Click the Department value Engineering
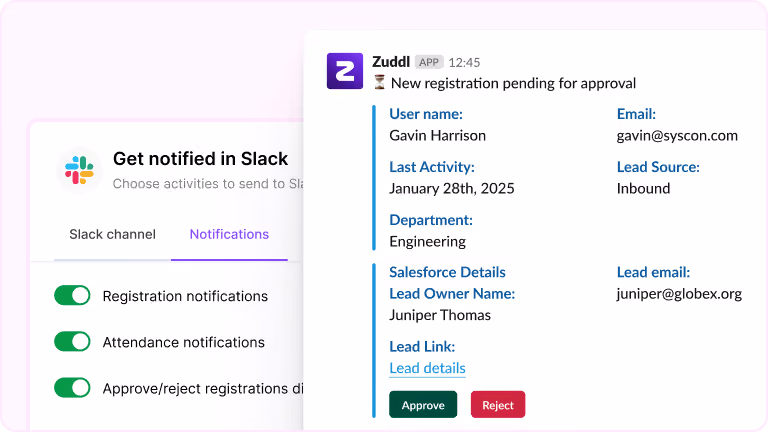This screenshot has width=768, height=432. pos(428,242)
